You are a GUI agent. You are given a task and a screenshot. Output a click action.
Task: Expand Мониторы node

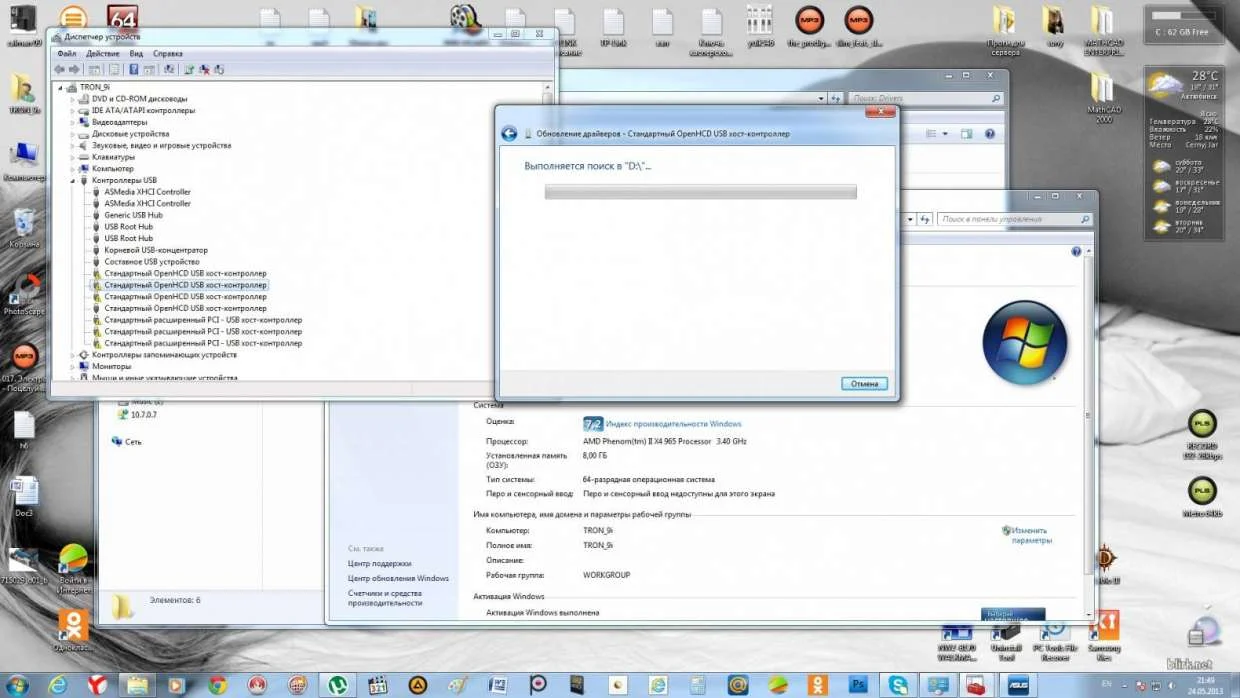[x=72, y=367]
